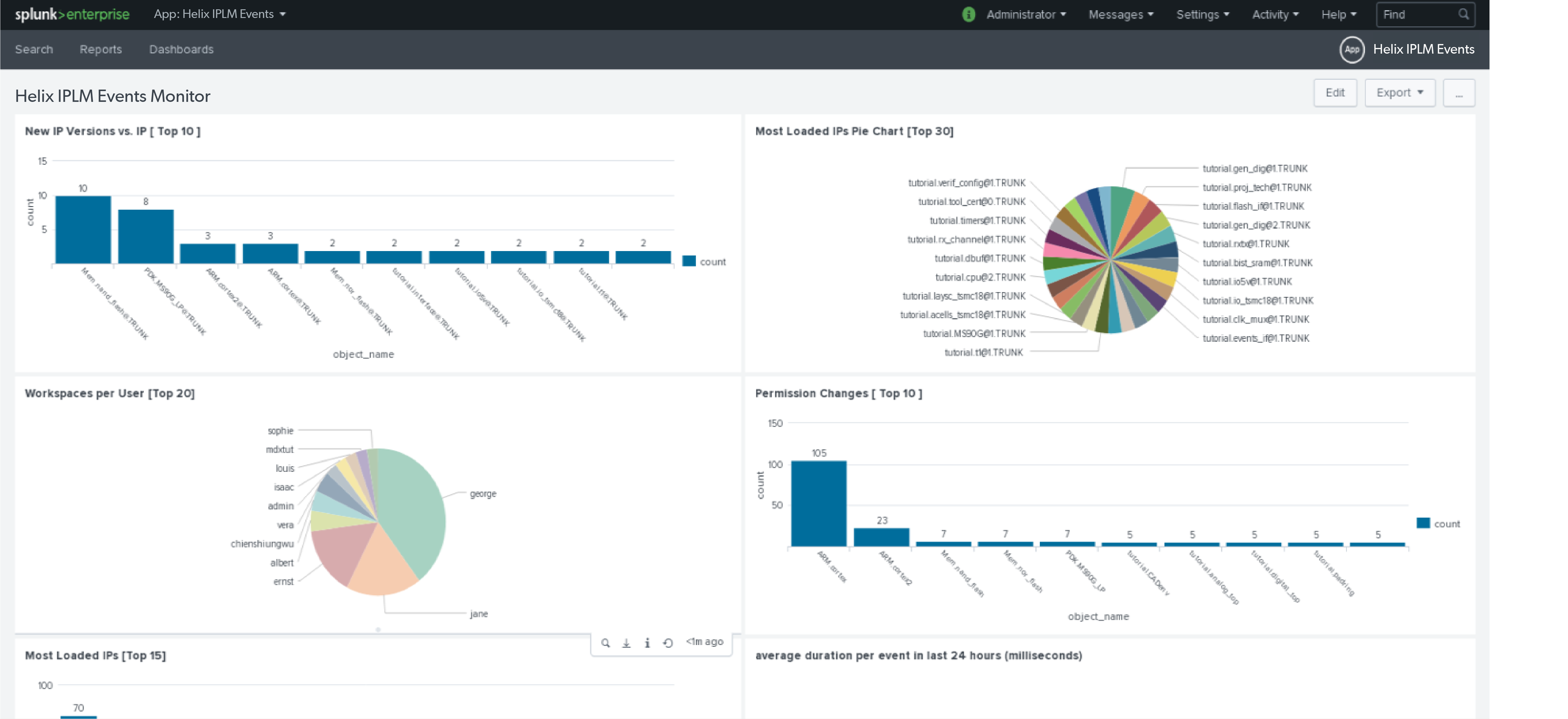Click the george slice in workspaces pie
This screenshot has height=719, width=1568.
[x=414, y=511]
